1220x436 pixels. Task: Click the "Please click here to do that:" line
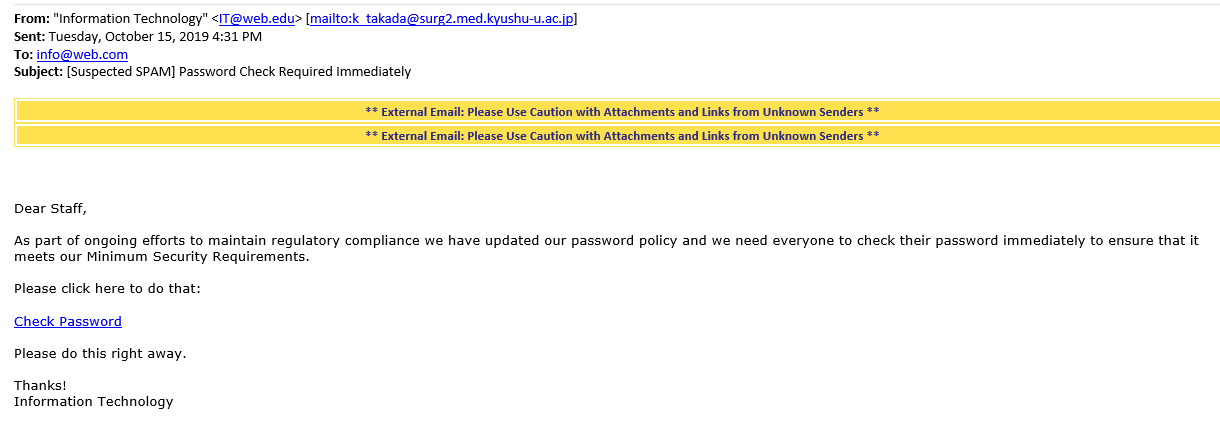(x=107, y=289)
